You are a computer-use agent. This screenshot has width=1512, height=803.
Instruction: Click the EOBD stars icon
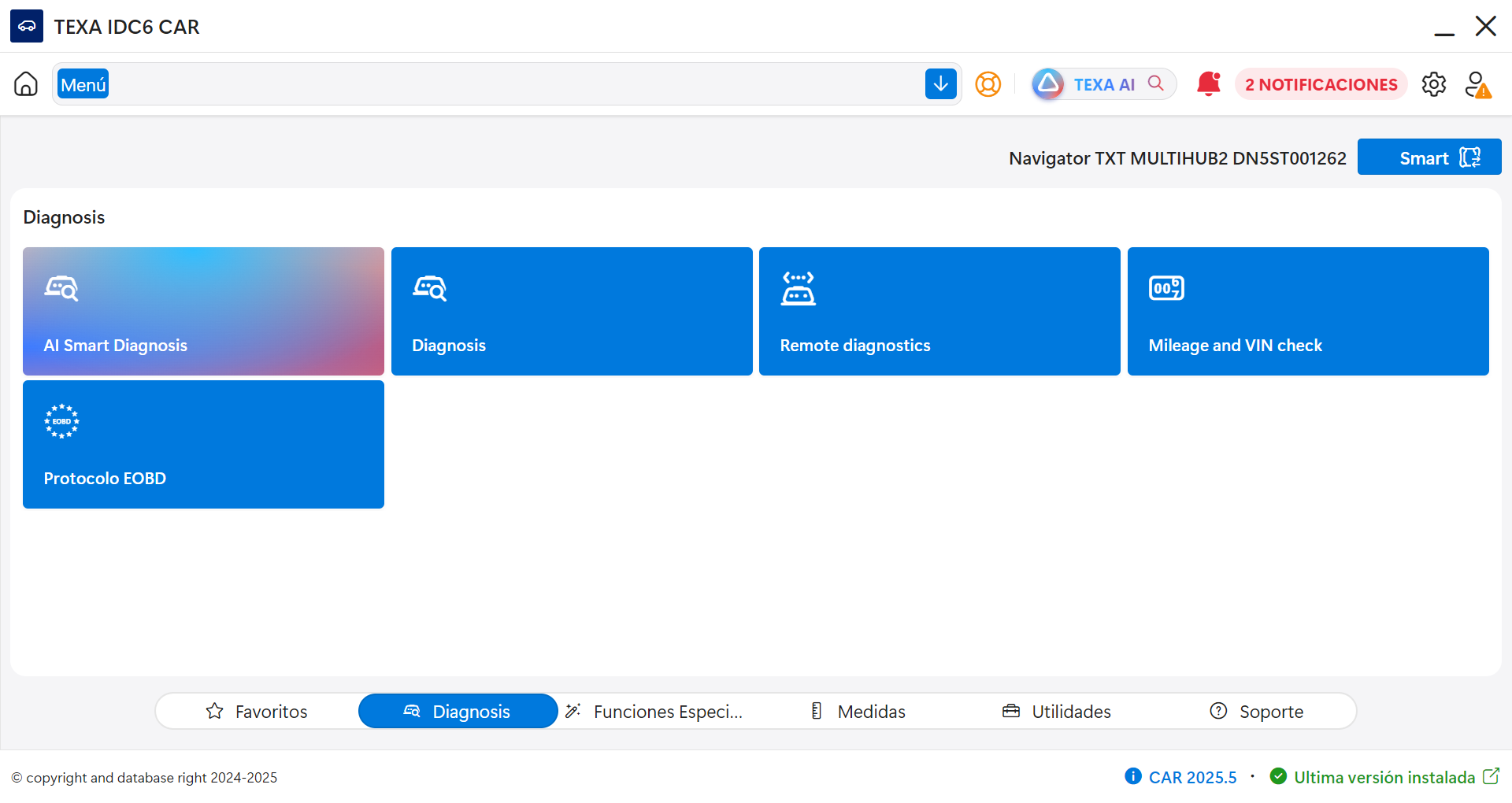pos(61,421)
